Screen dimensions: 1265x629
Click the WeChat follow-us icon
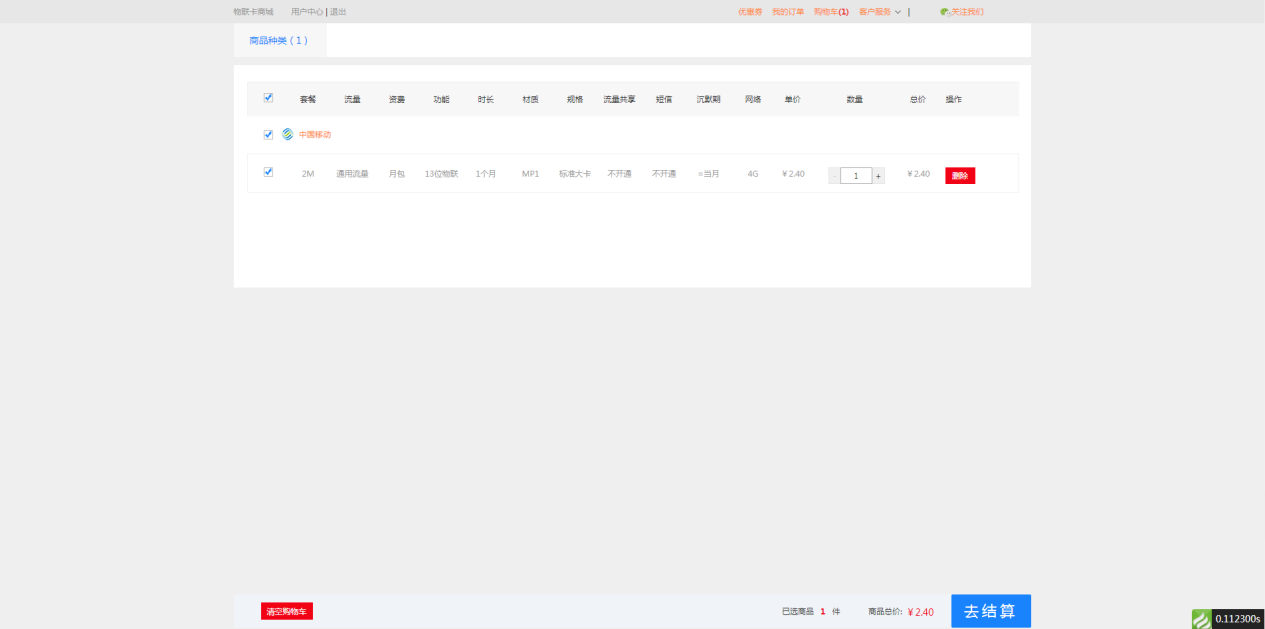click(x=944, y=12)
